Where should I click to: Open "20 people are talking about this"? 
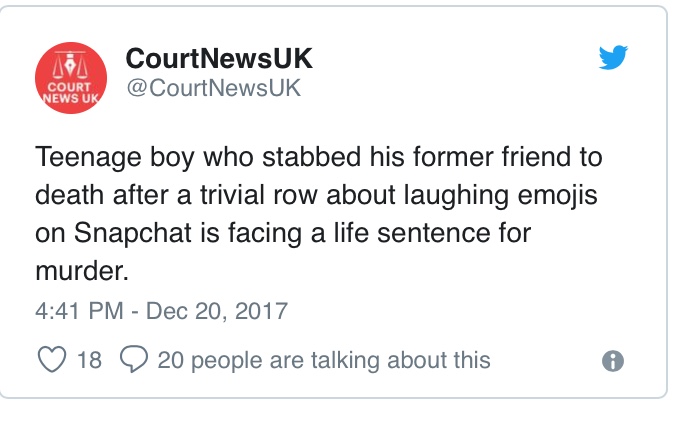click(324, 359)
